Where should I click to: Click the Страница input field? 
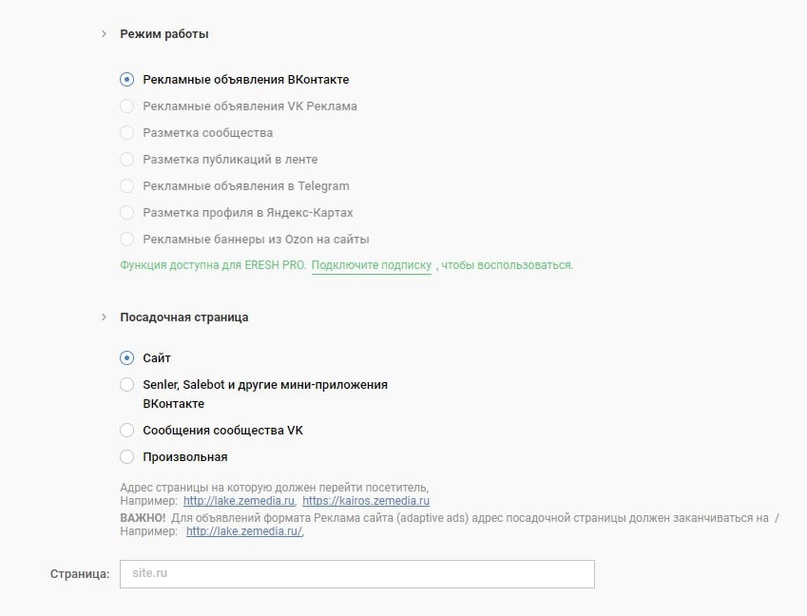pyautogui.click(x=355, y=573)
